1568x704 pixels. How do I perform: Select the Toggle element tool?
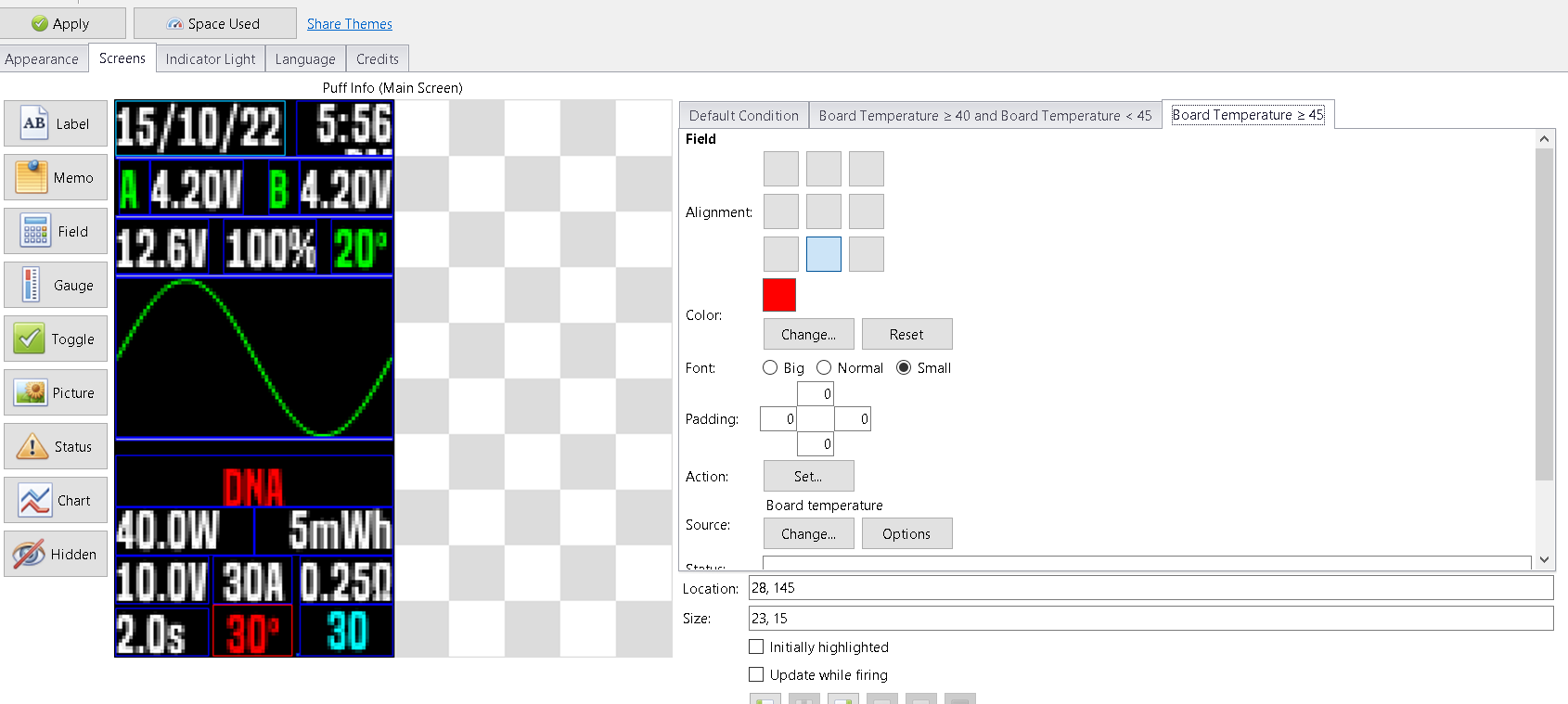(56, 339)
